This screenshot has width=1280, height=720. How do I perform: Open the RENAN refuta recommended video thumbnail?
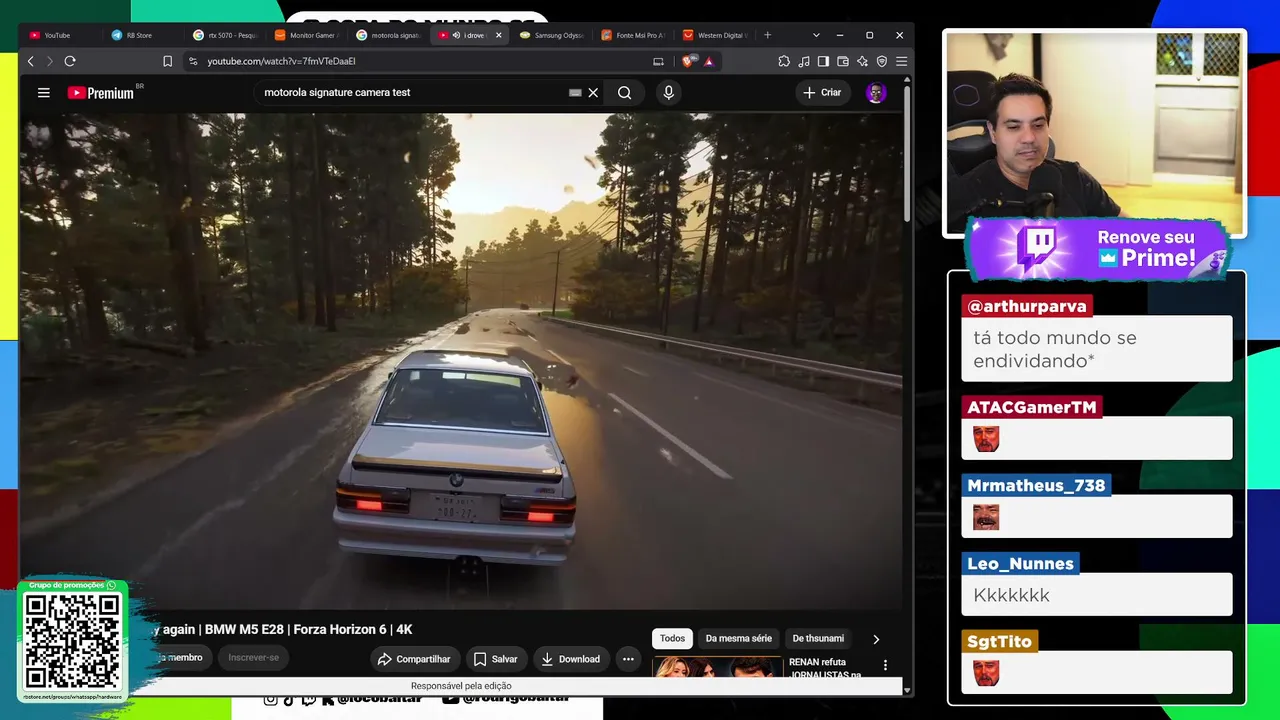pyautogui.click(x=717, y=667)
